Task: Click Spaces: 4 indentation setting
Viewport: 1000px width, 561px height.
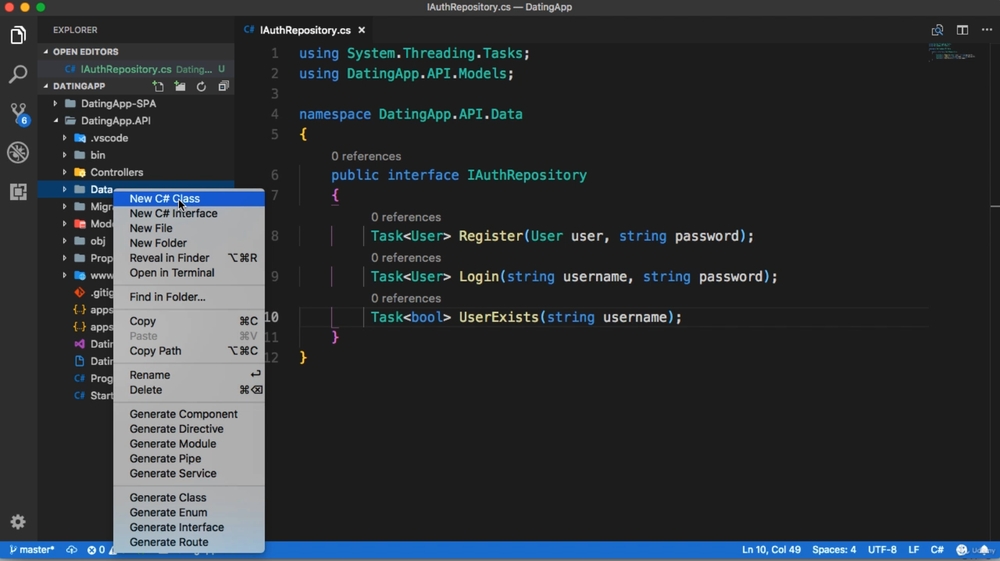Action: (834, 550)
